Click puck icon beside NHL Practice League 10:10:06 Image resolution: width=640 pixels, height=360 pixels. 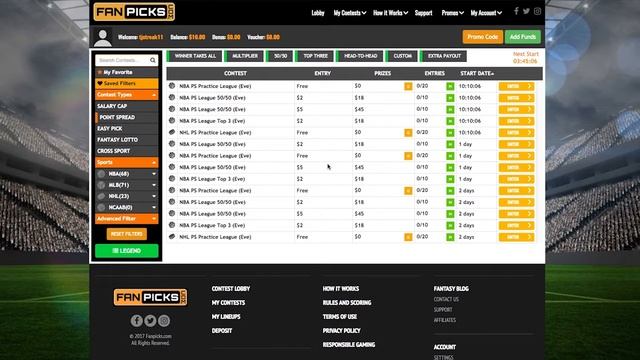172,132
